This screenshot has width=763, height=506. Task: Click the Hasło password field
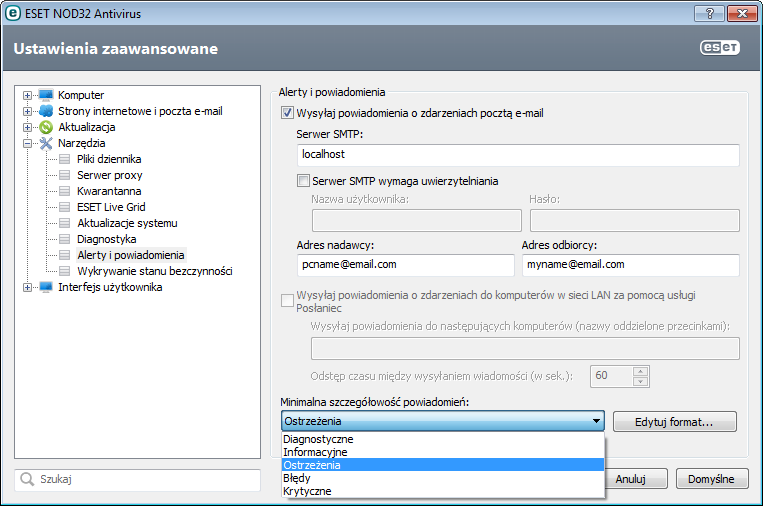635,220
